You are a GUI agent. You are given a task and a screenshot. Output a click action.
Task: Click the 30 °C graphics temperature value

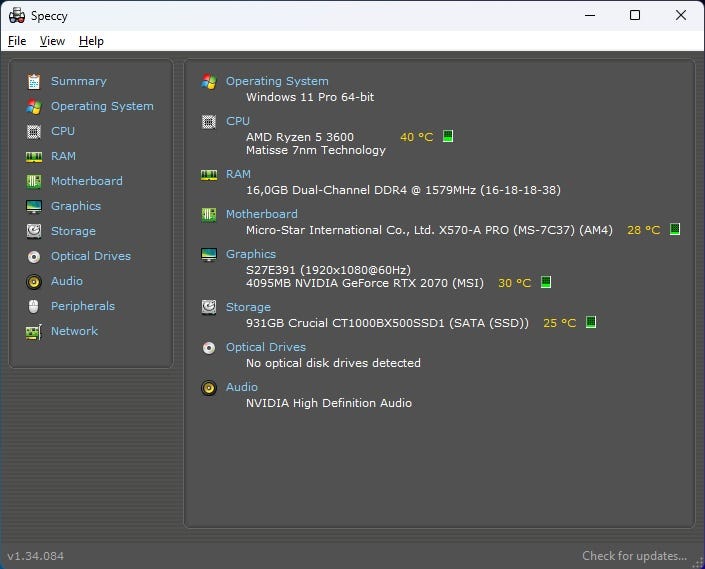pos(515,283)
